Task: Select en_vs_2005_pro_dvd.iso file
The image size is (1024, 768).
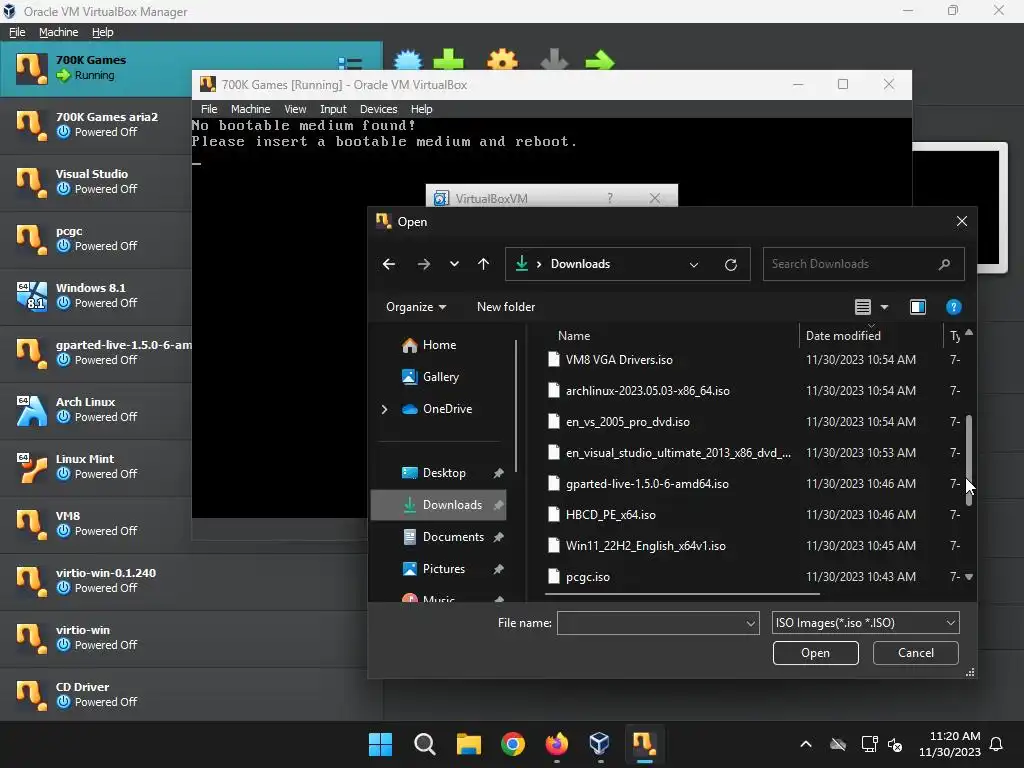Action: (x=628, y=422)
